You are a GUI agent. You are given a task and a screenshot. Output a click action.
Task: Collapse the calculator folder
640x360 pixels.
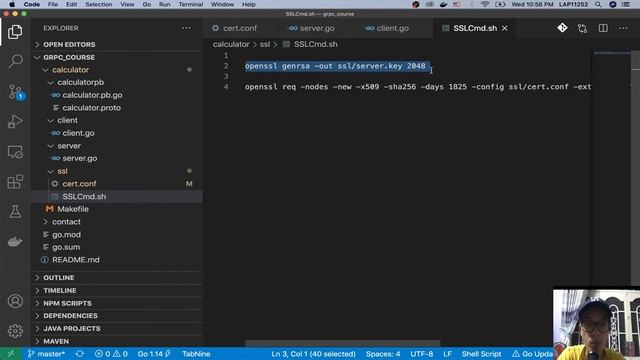click(117, 70)
